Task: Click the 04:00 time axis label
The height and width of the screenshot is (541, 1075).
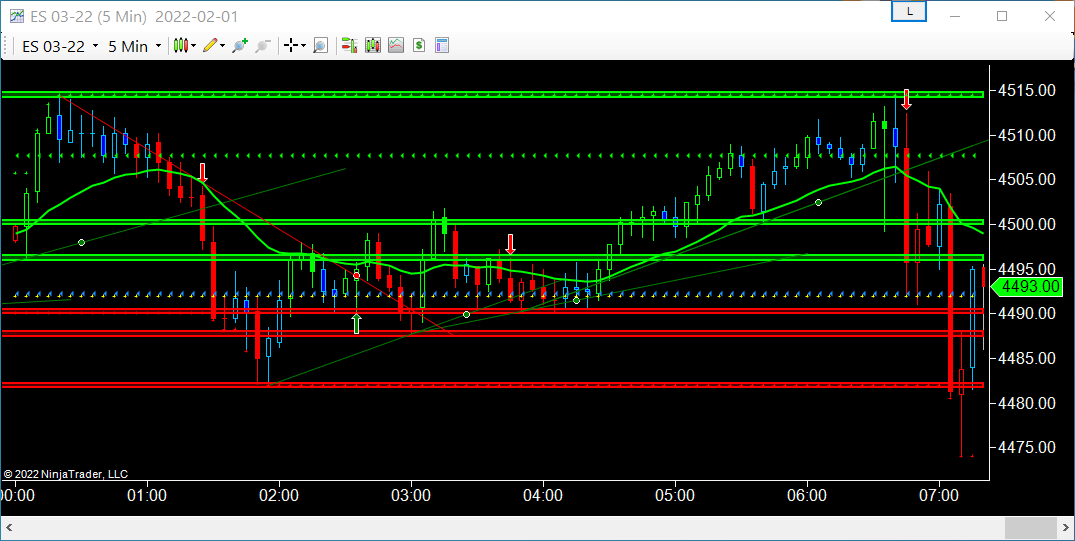Action: click(543, 495)
